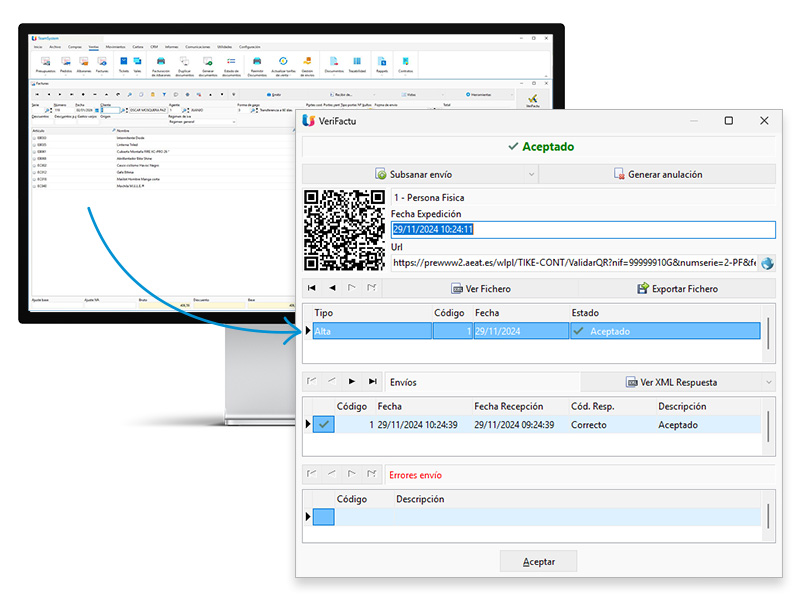800x601 pixels.
Task: Click the VeriFactu icon in background toolbar
Action: click(x=532, y=100)
